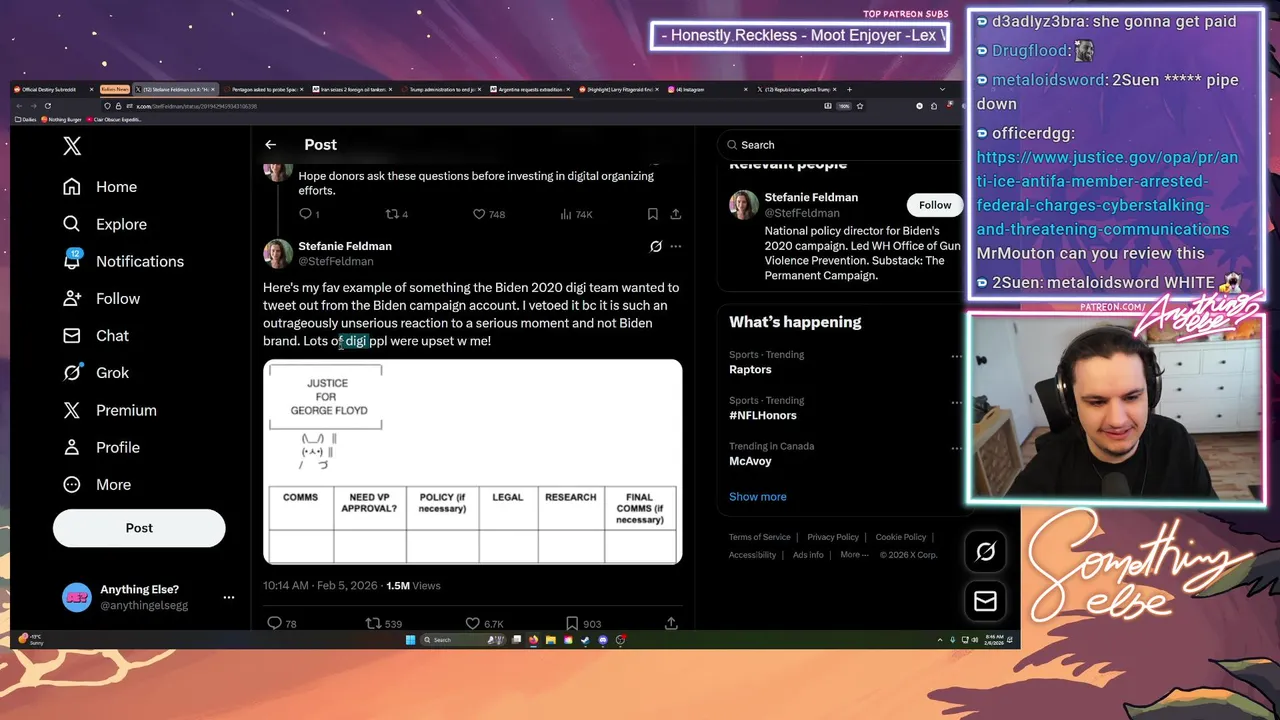Screen dimensions: 1280x720
Task: Open three-dot menu on Stefanie Feldman's post
Action: [676, 246]
